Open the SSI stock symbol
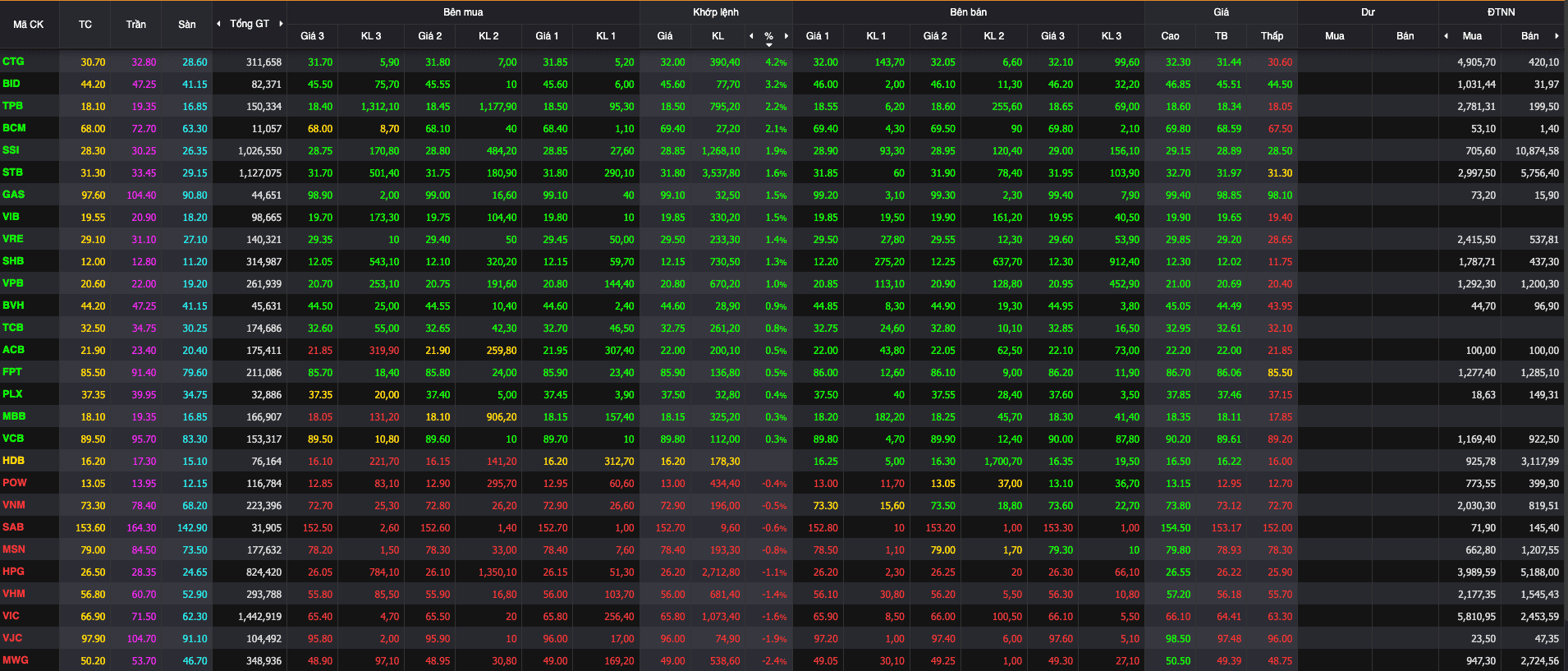Viewport: 1568px width, 671px height. [x=11, y=150]
